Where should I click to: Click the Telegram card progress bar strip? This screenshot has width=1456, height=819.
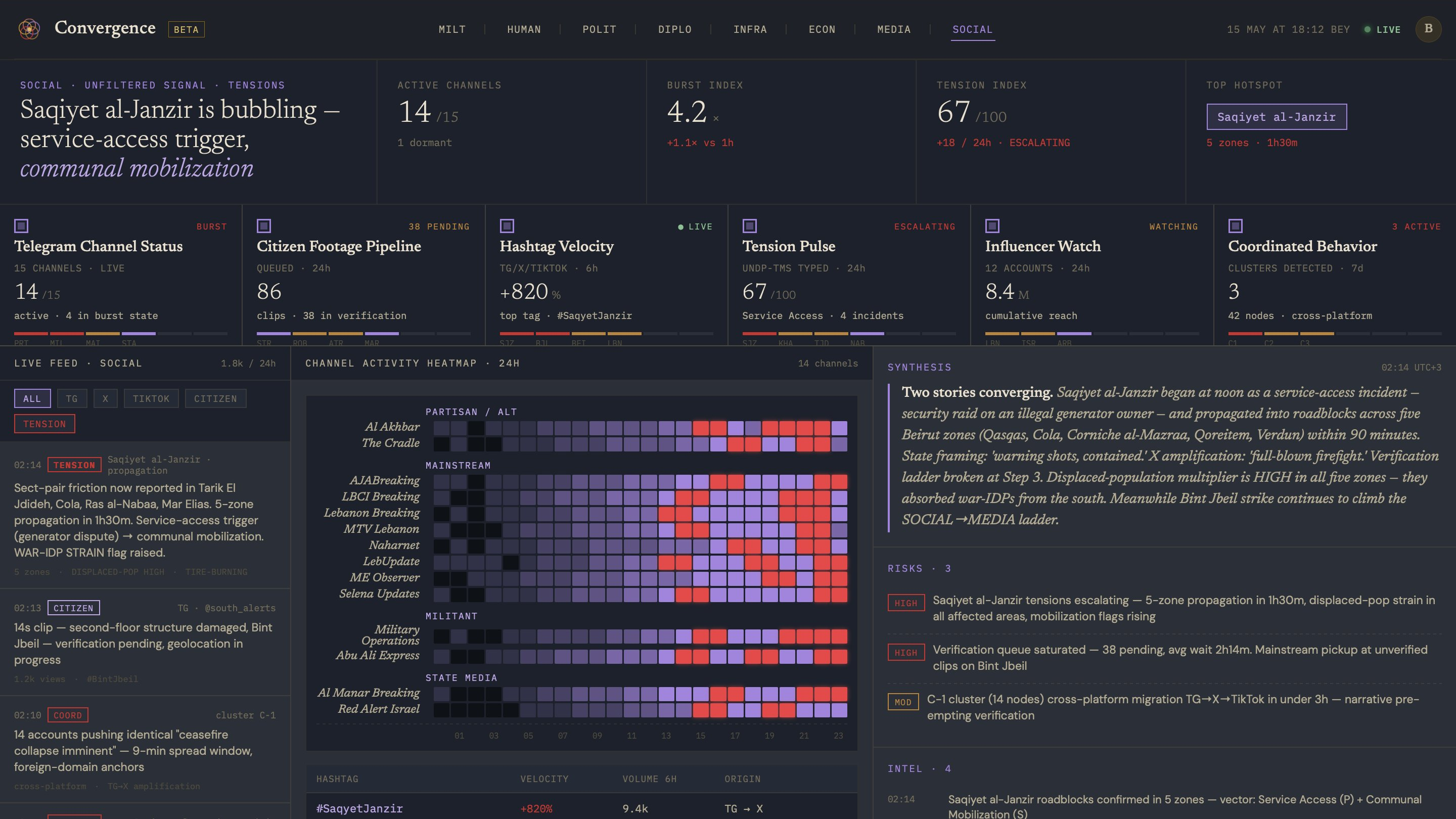(121, 334)
